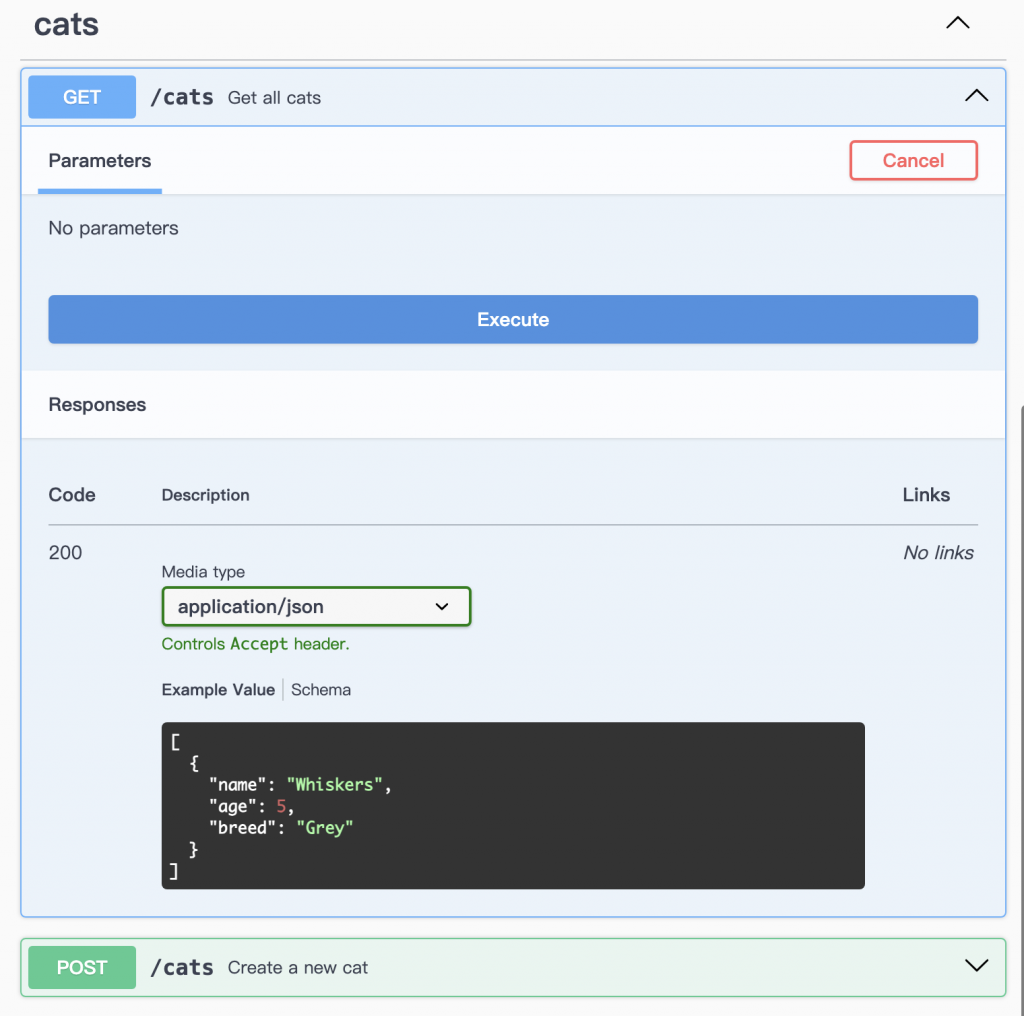Click the 'Create a new cat' summary
The width and height of the screenshot is (1024, 1016).
click(298, 968)
